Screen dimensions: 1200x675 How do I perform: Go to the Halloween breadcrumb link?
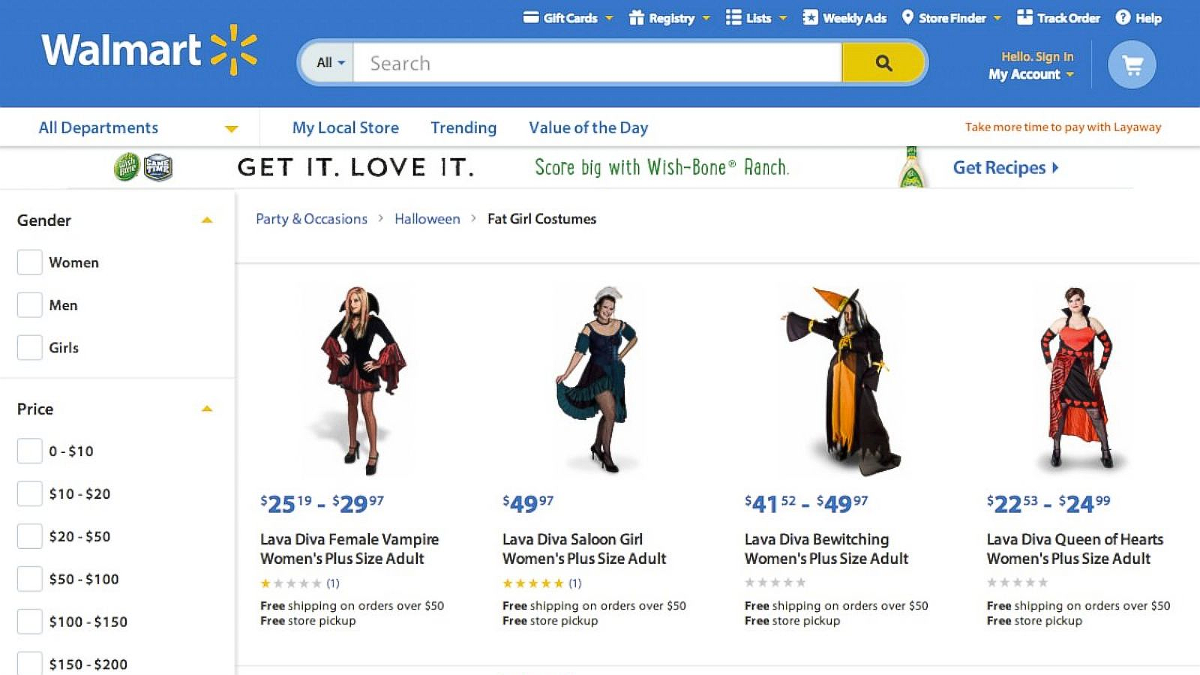pos(427,218)
